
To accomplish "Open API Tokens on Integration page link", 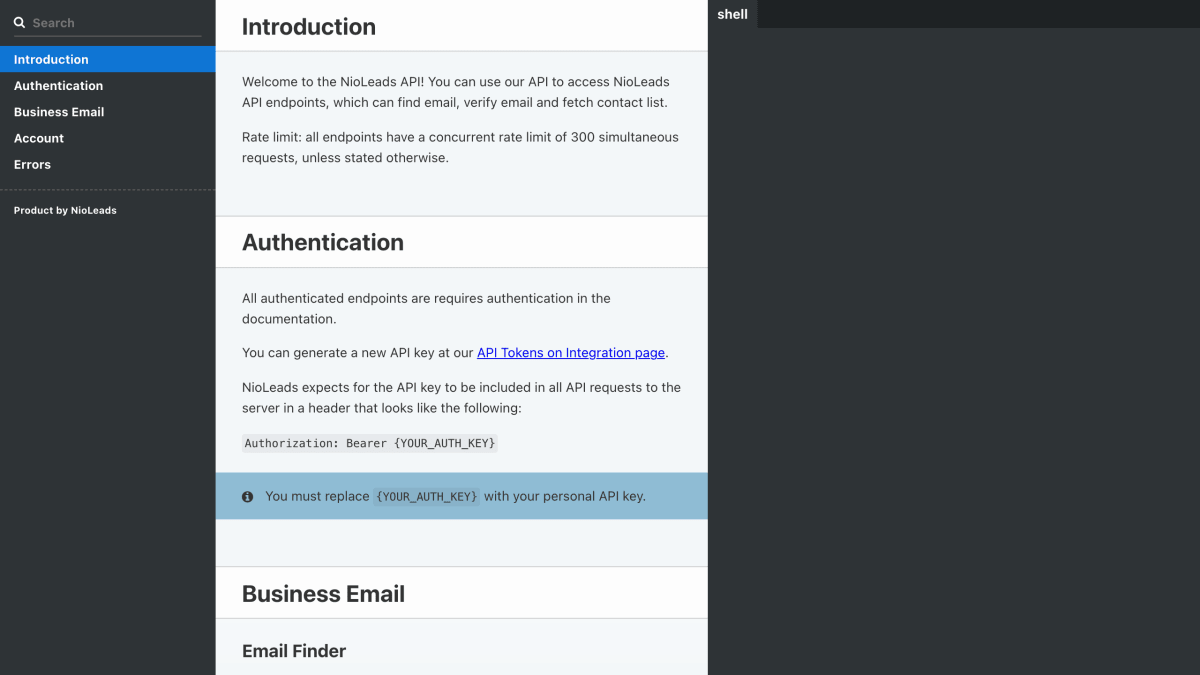I will pos(571,353).
